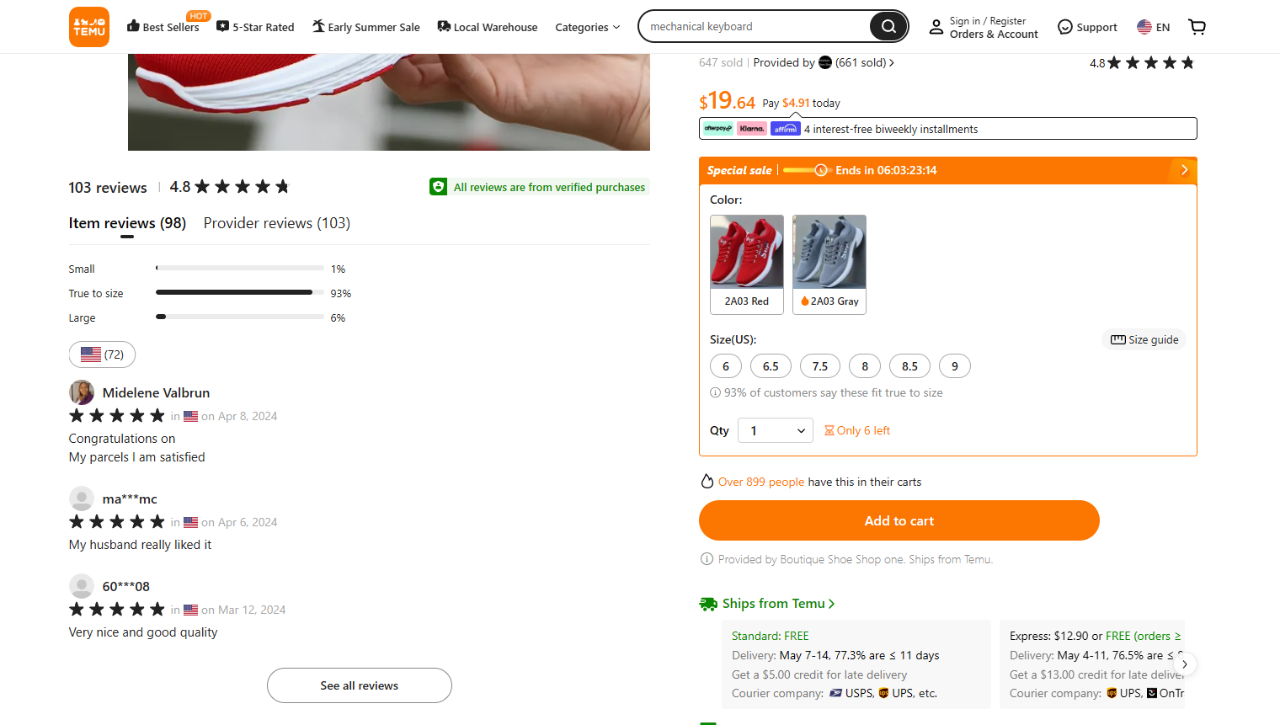The height and width of the screenshot is (725, 1280).
Task: Expand the Special sale banner arrow
Action: pyautogui.click(x=1184, y=170)
